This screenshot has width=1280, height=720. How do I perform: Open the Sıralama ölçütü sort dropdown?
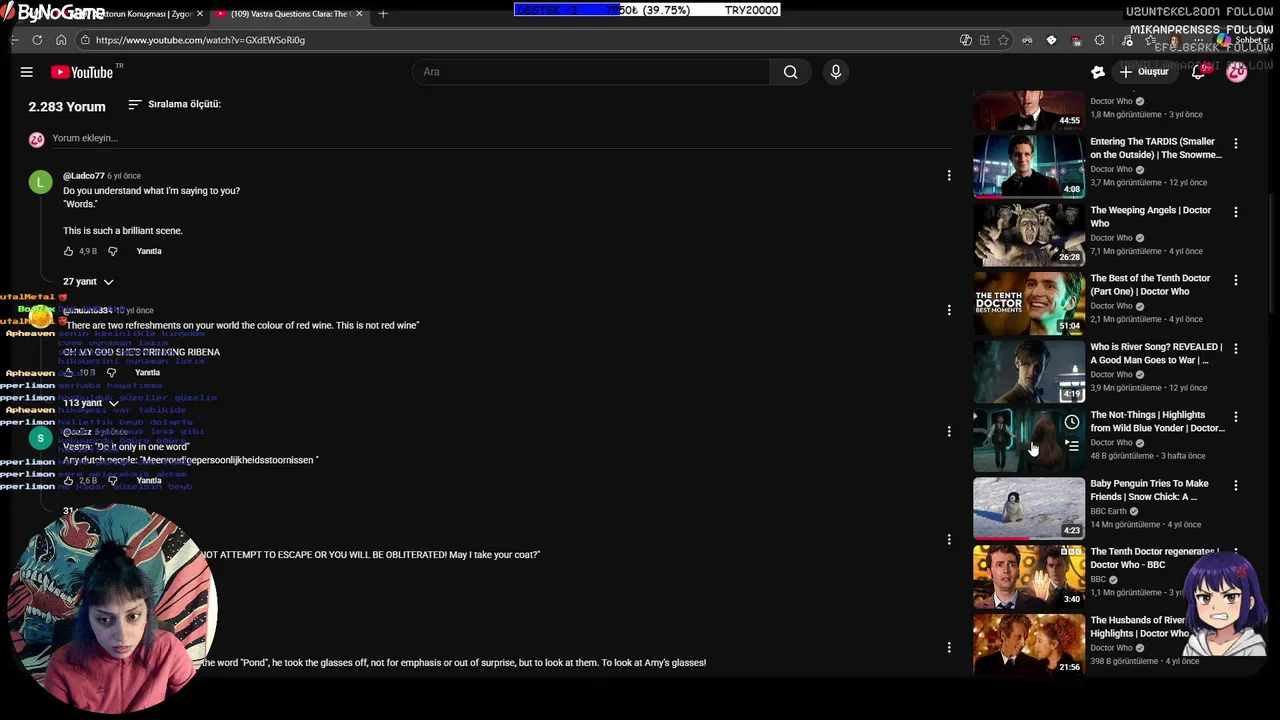click(174, 104)
